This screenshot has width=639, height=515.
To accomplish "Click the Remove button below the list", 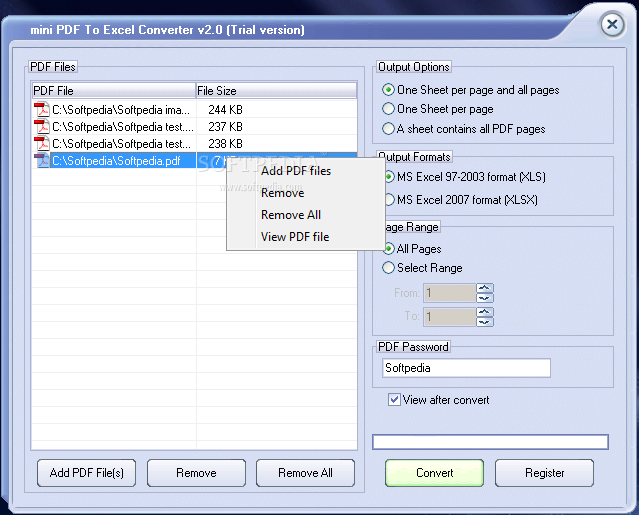I will [x=196, y=473].
